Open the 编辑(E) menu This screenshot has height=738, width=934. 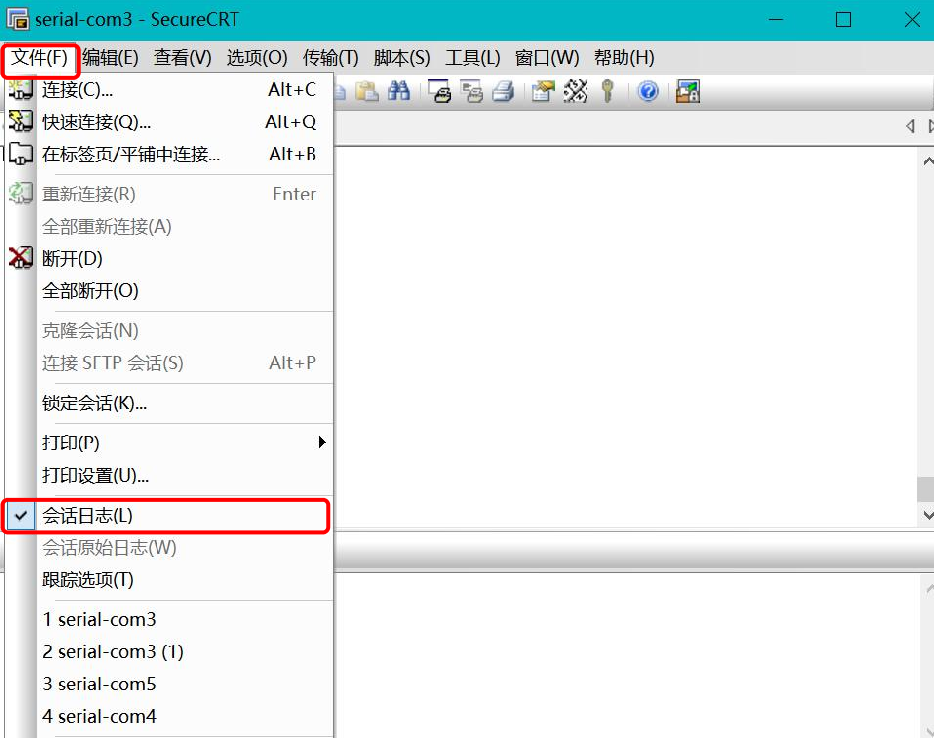[x=110, y=58]
